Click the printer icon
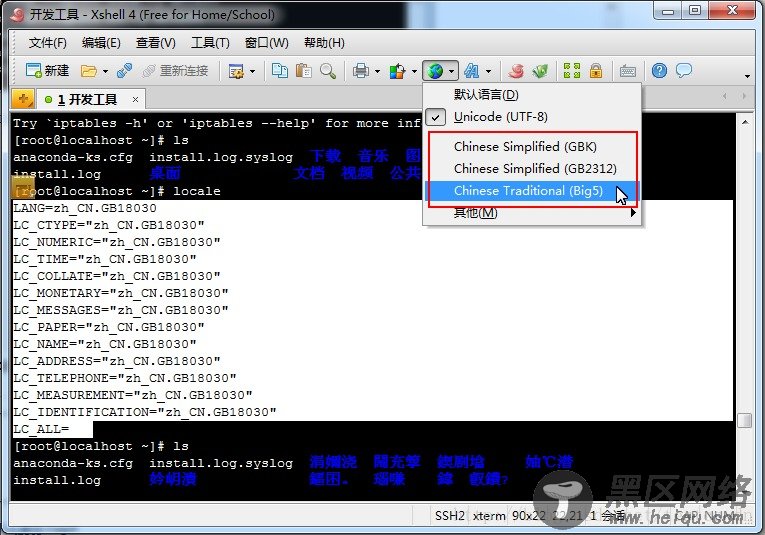 coord(361,71)
